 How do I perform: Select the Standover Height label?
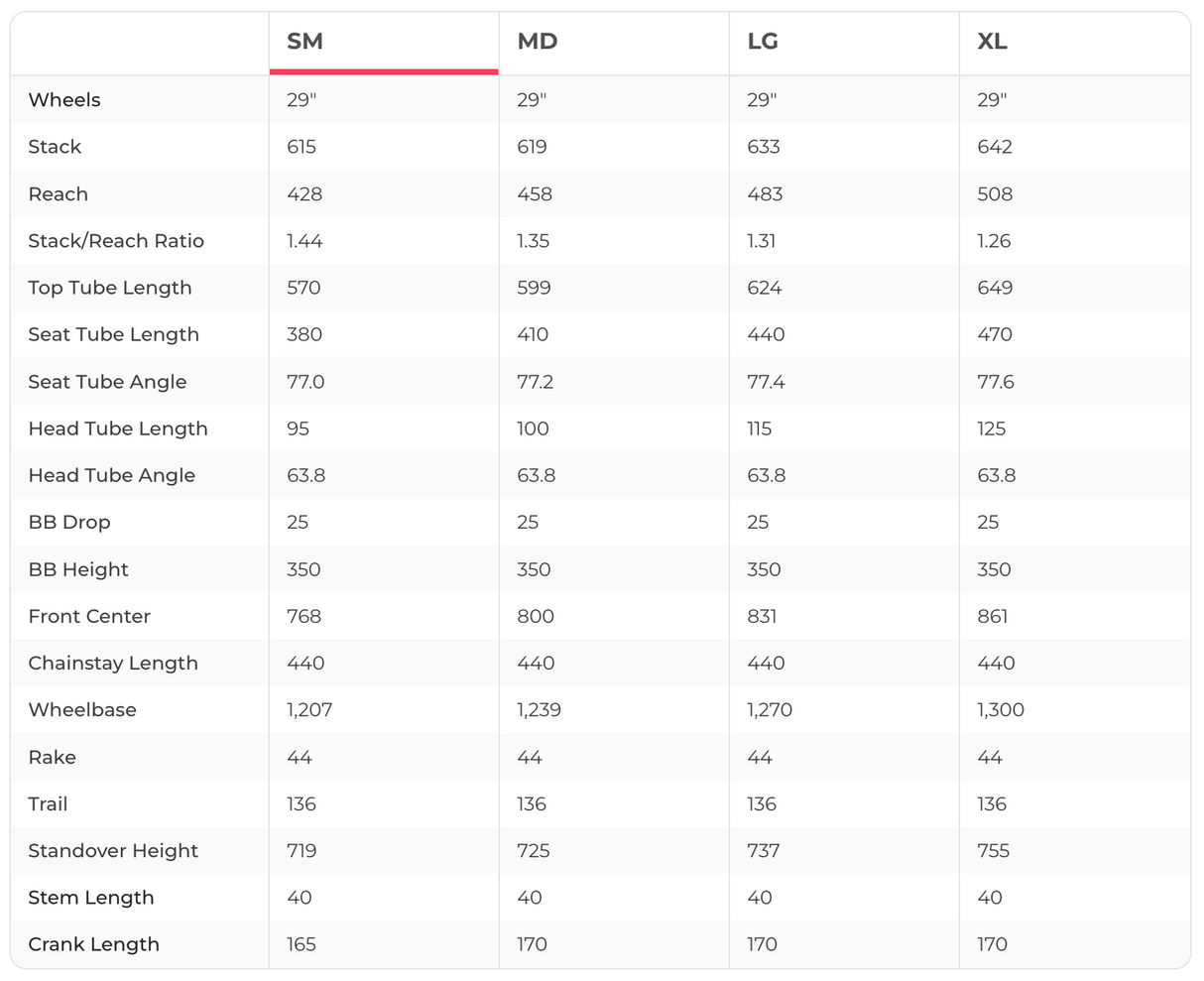pyautogui.click(x=113, y=851)
